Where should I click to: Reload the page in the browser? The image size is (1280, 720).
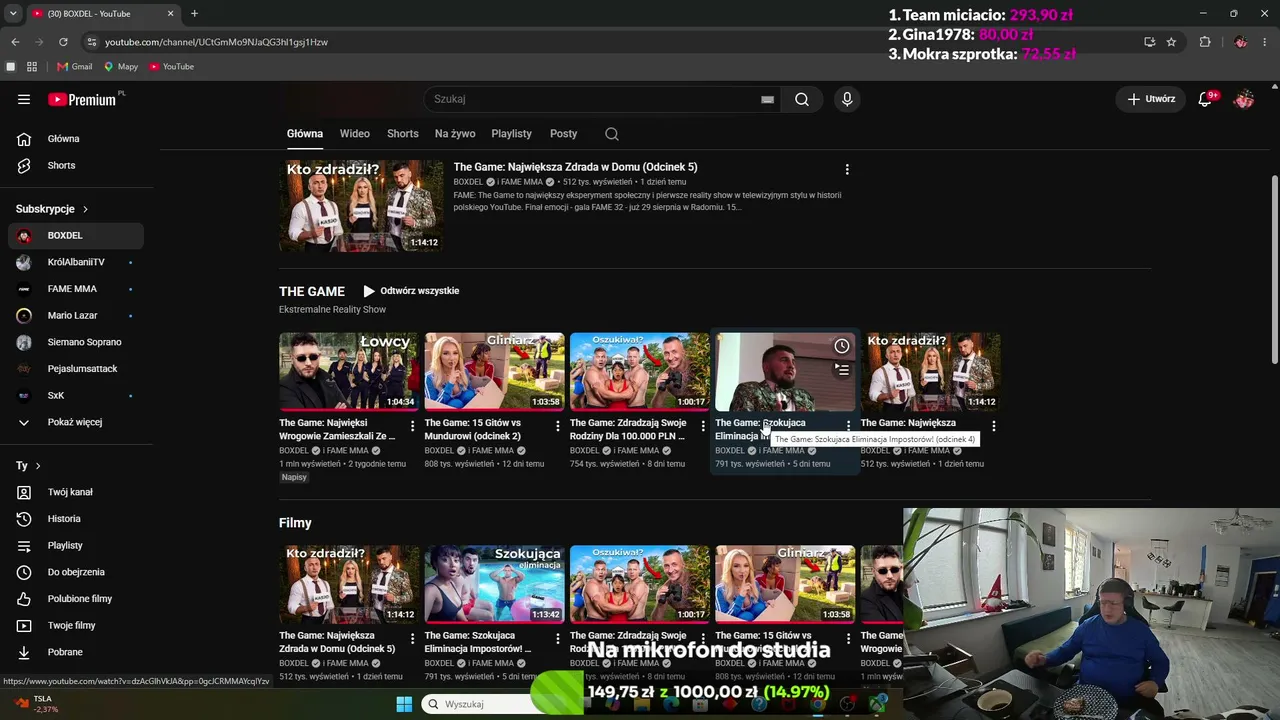(x=63, y=42)
